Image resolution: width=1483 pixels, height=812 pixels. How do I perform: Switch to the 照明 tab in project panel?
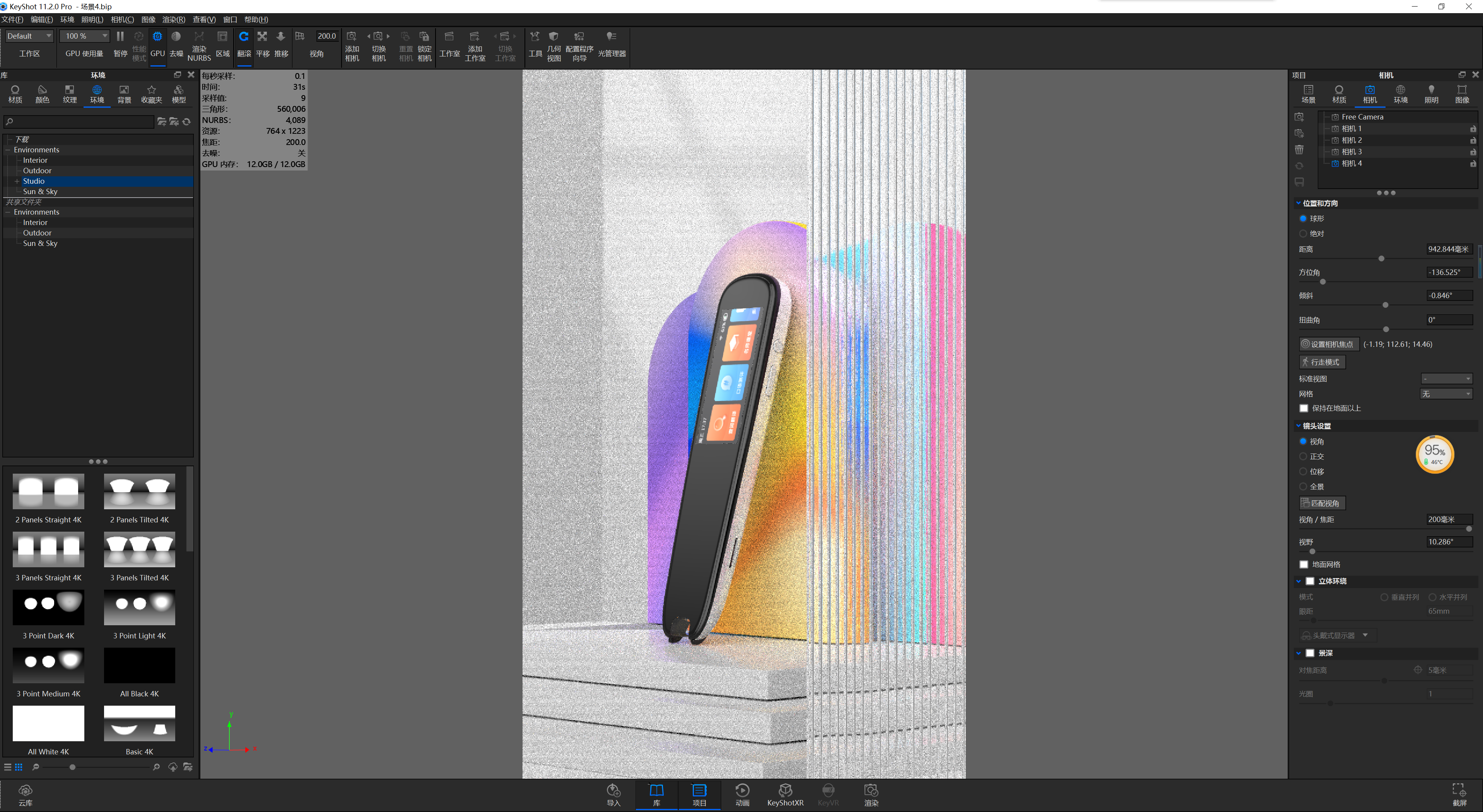[x=1432, y=93]
